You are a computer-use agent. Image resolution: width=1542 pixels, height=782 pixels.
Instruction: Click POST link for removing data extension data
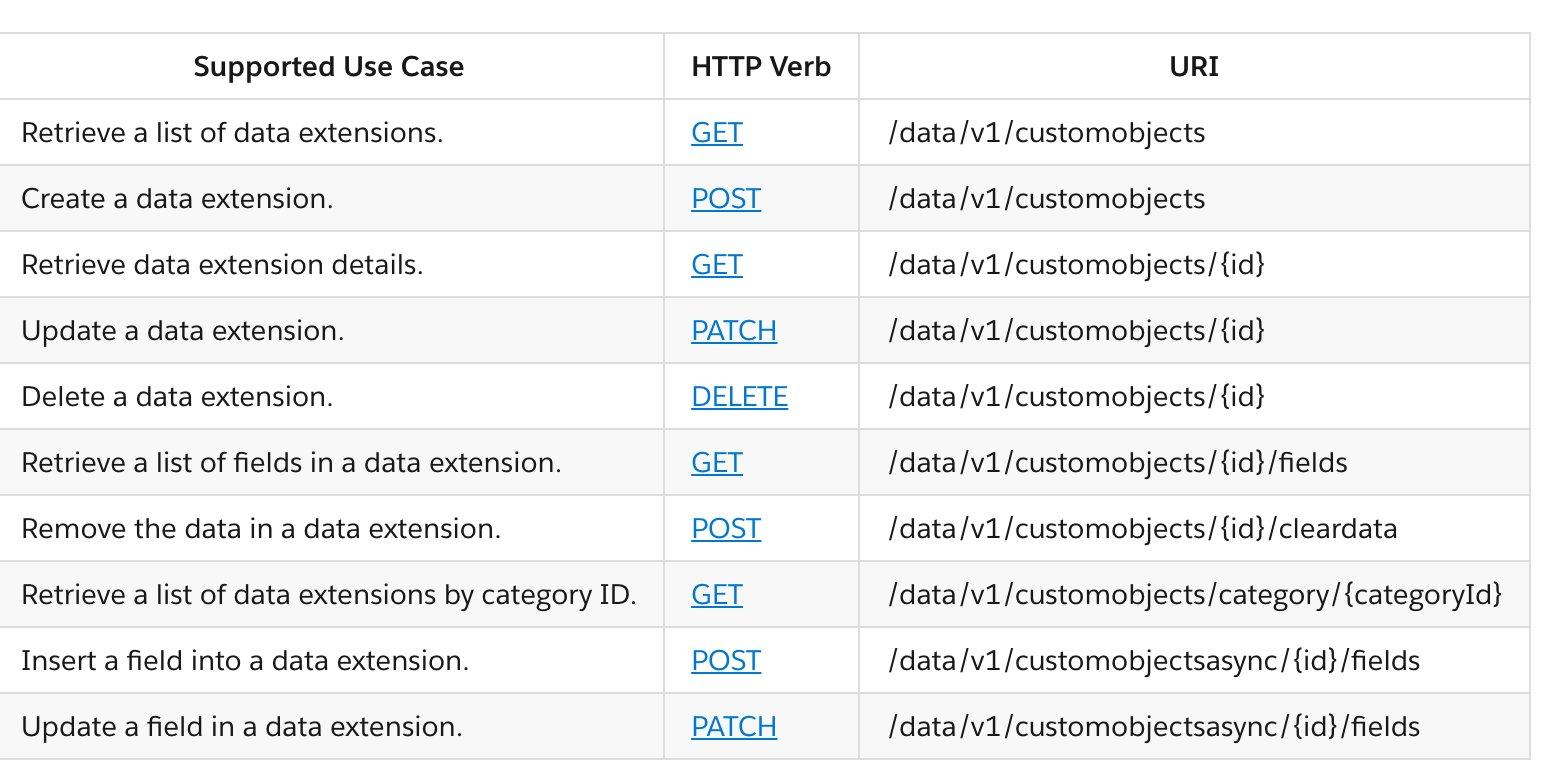point(725,529)
